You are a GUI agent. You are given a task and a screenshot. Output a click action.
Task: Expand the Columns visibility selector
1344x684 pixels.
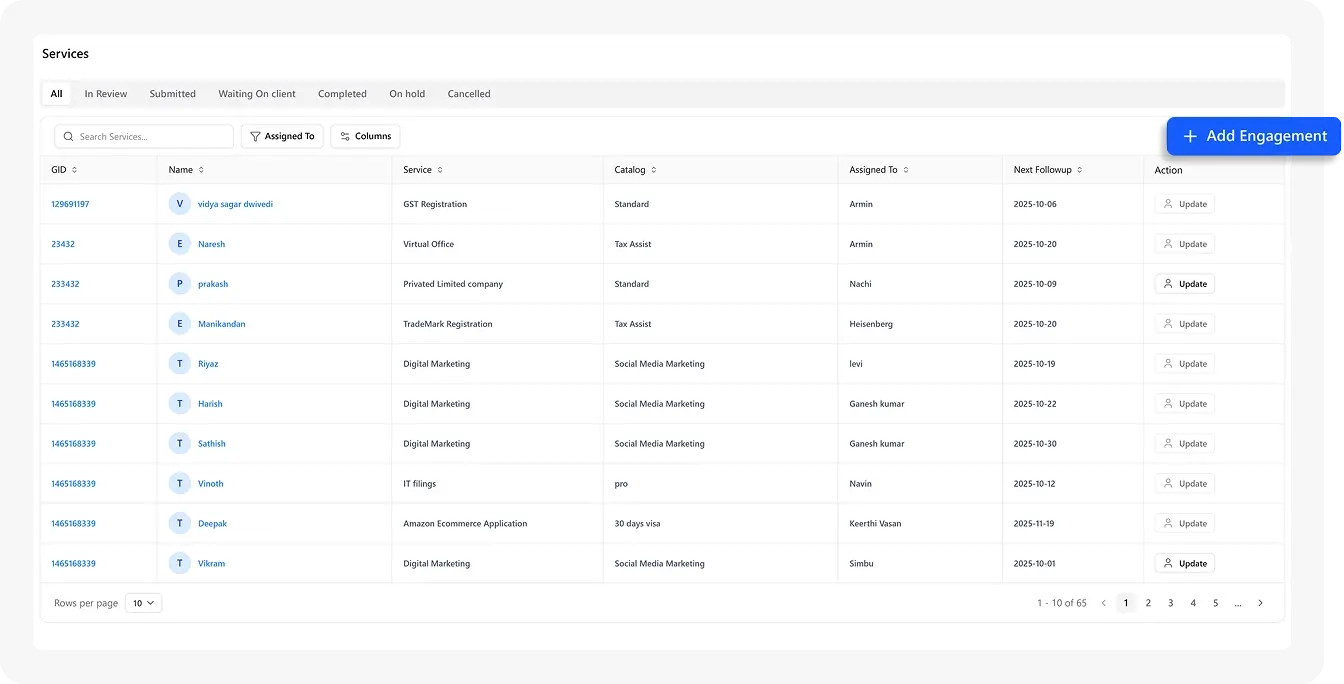click(365, 136)
